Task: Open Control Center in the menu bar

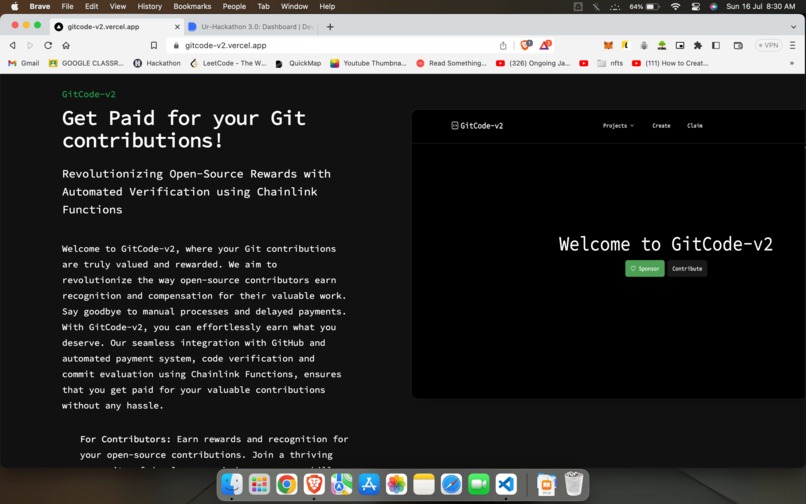Action: coord(695,6)
